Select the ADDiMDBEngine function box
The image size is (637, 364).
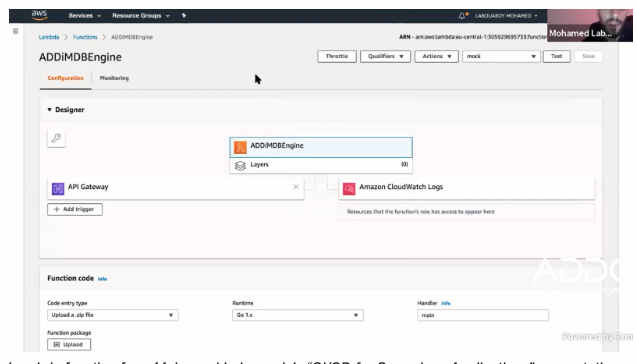coord(321,147)
